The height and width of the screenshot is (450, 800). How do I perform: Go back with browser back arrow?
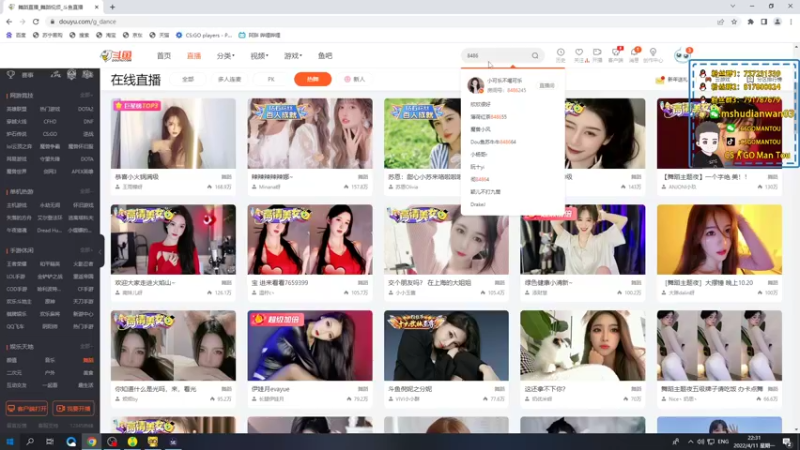(9, 21)
